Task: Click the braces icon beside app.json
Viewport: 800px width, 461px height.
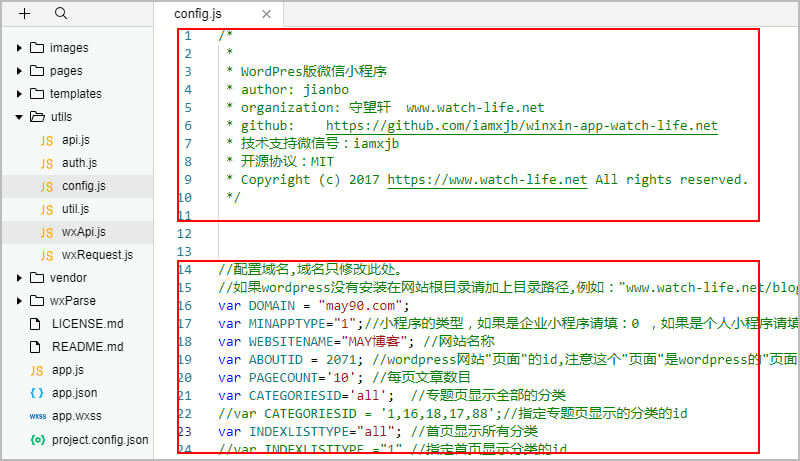Action: click(37, 393)
